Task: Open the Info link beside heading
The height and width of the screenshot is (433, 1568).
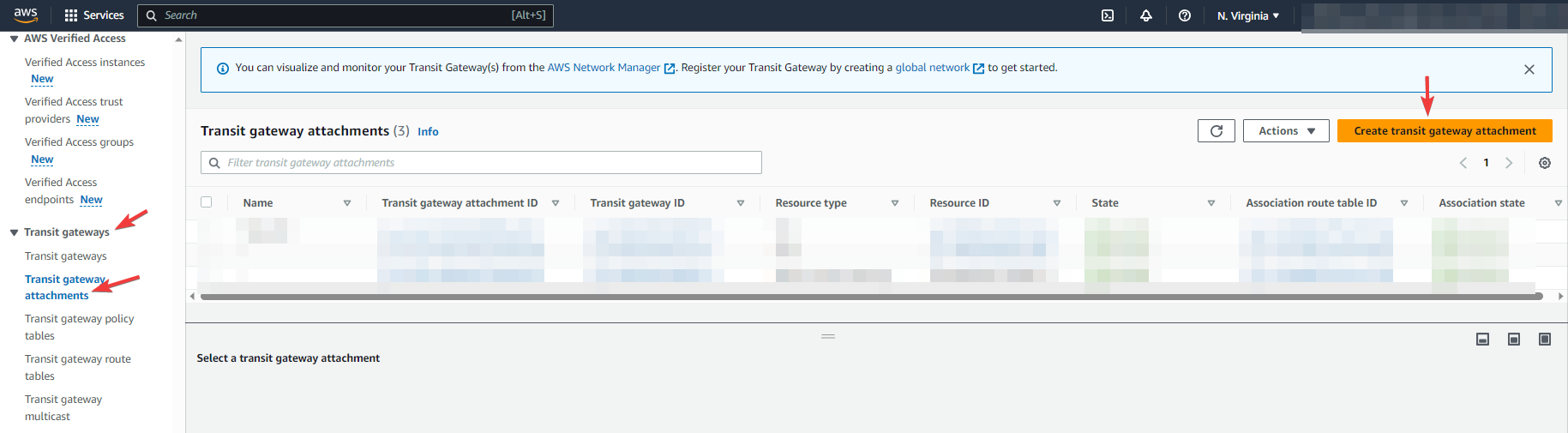Action: [x=428, y=132]
